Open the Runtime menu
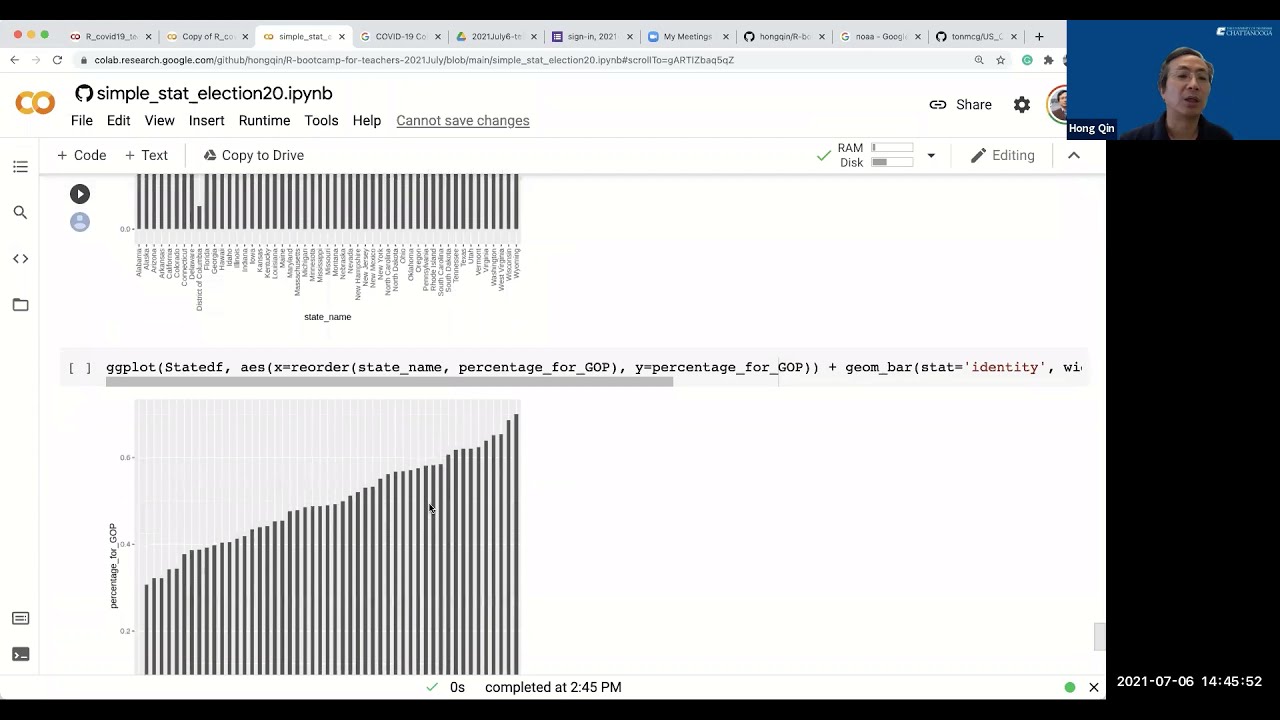This screenshot has width=1280, height=720. pos(264,121)
